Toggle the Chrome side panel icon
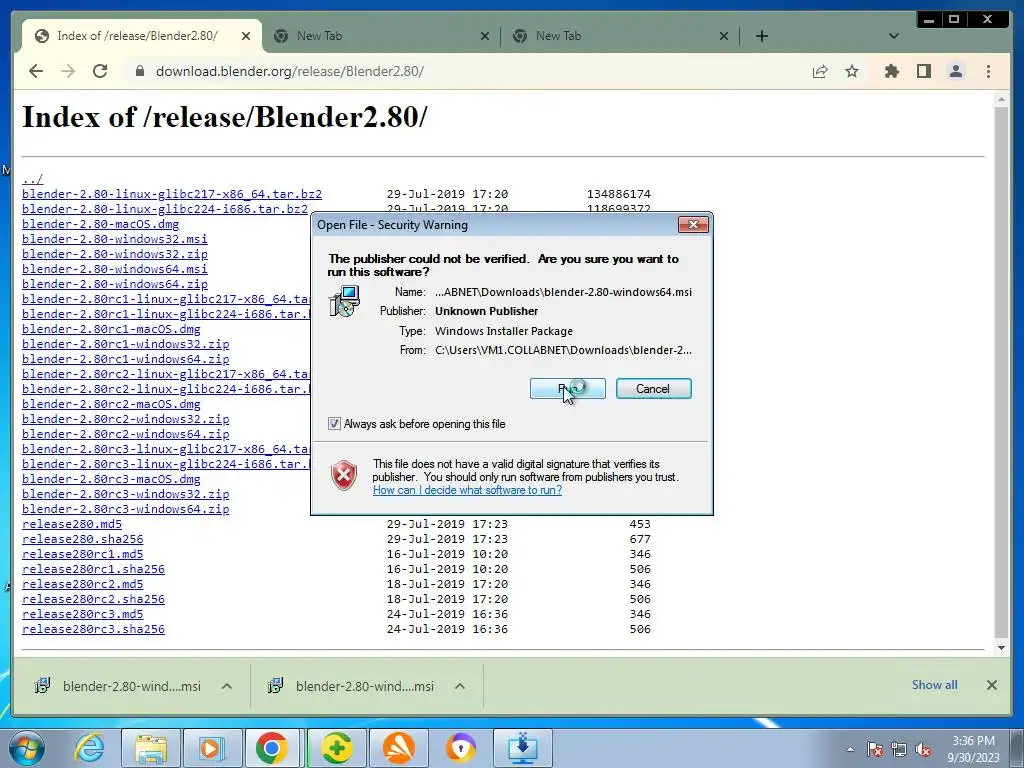This screenshot has height=768, width=1024. pyautogui.click(x=923, y=71)
